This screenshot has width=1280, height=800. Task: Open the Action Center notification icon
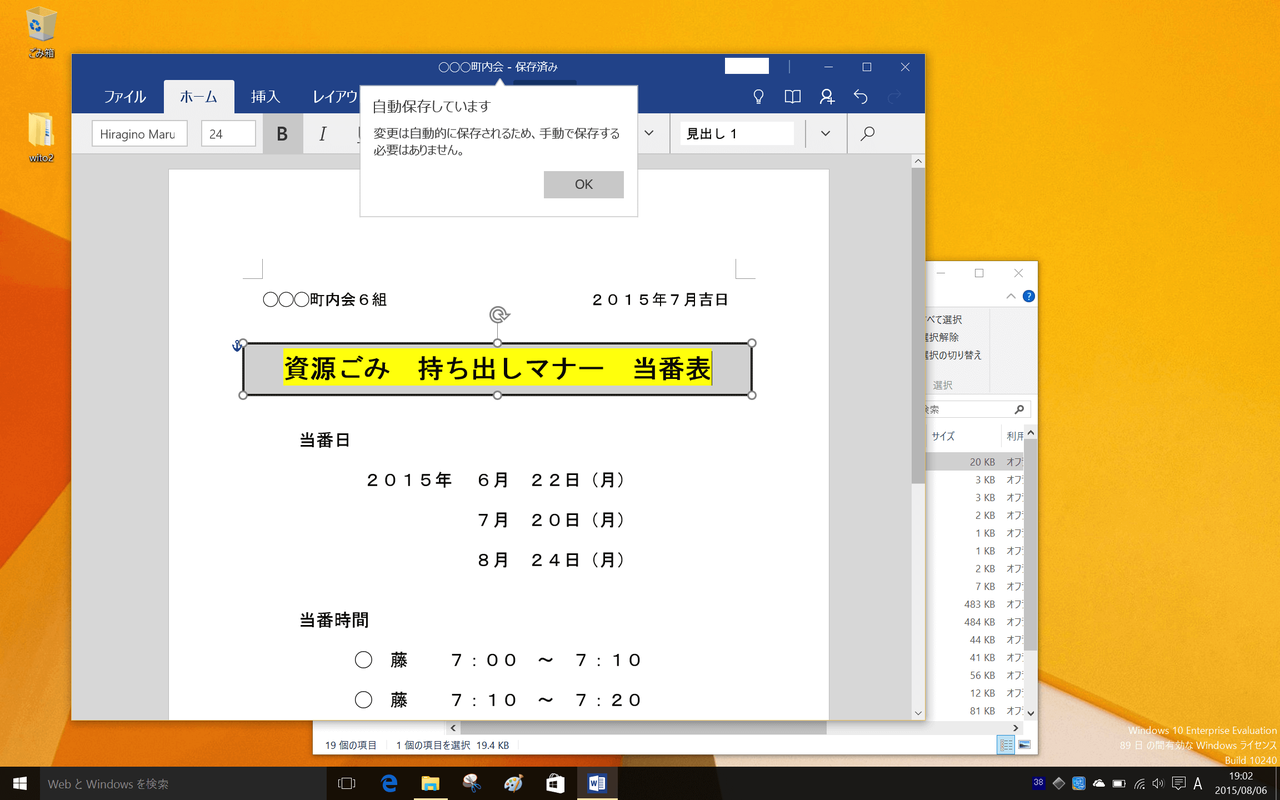(1178, 784)
